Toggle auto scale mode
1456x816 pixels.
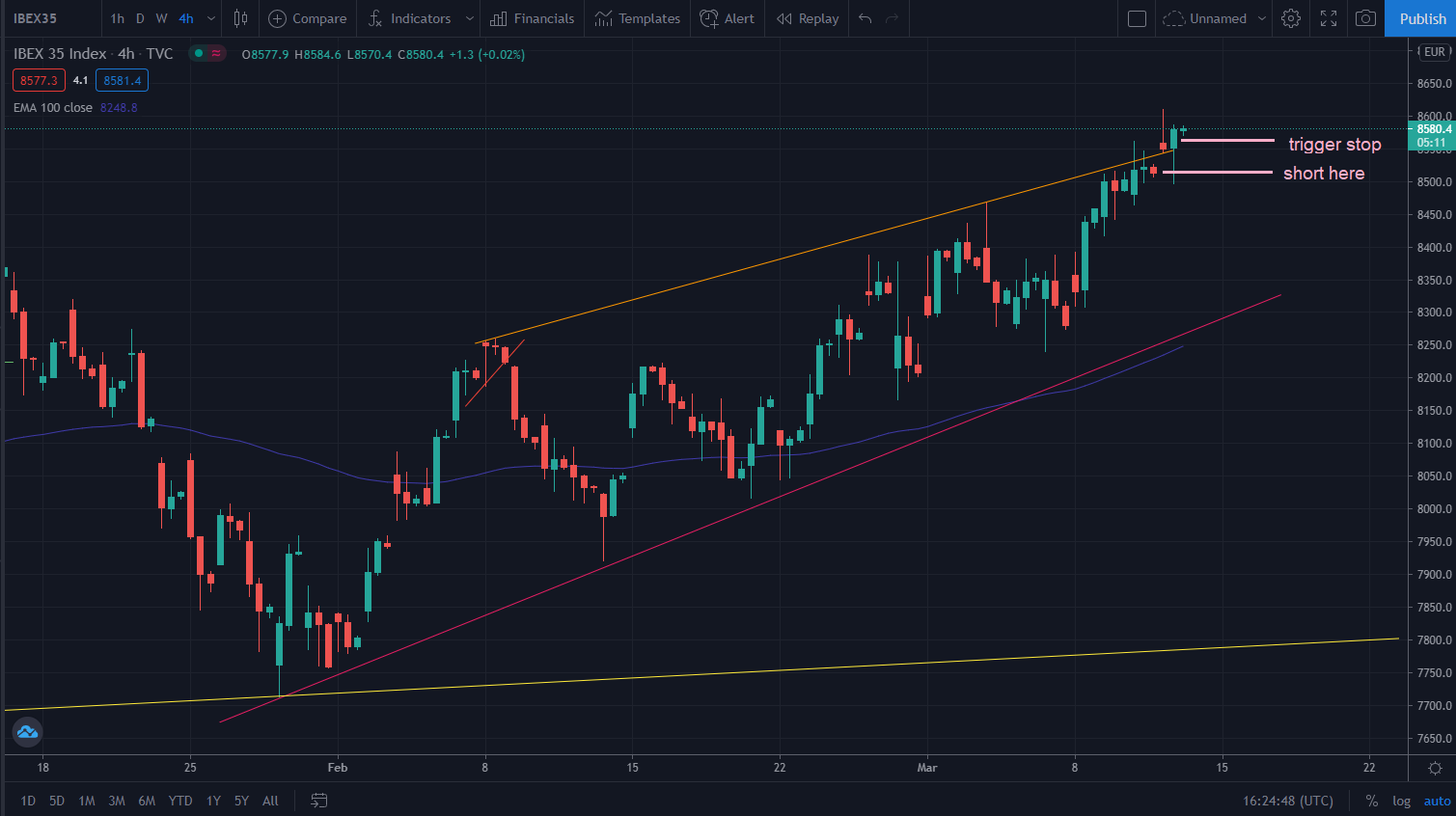[1437, 801]
